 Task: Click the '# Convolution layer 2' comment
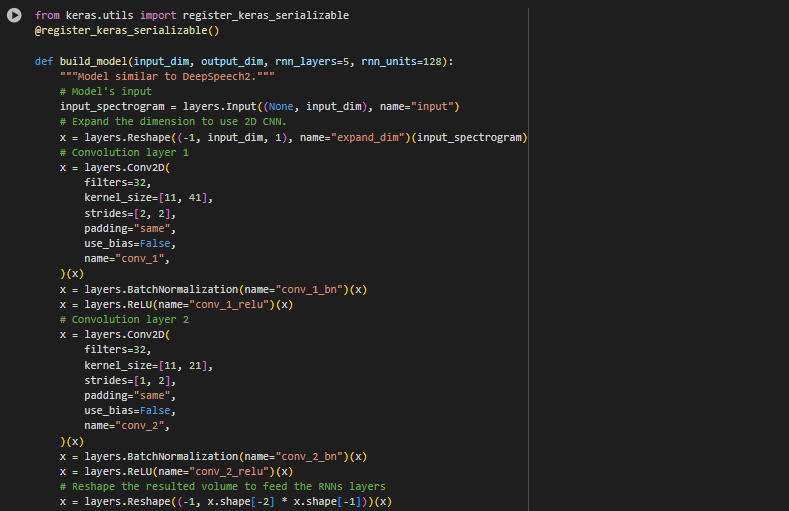tap(124, 319)
